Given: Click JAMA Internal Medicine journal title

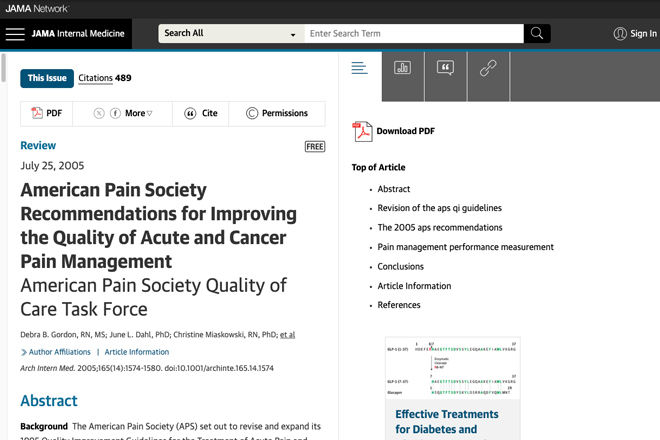Looking at the screenshot, I should (78, 34).
